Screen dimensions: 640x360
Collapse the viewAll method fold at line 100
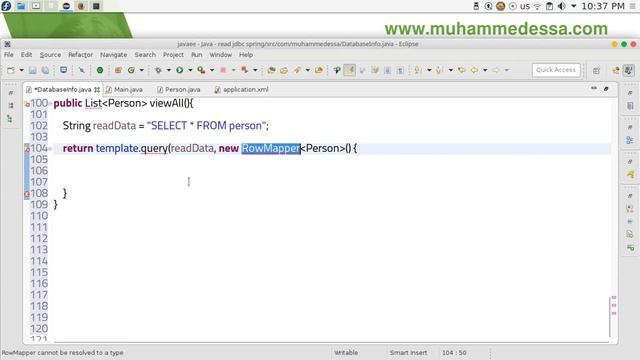51,104
